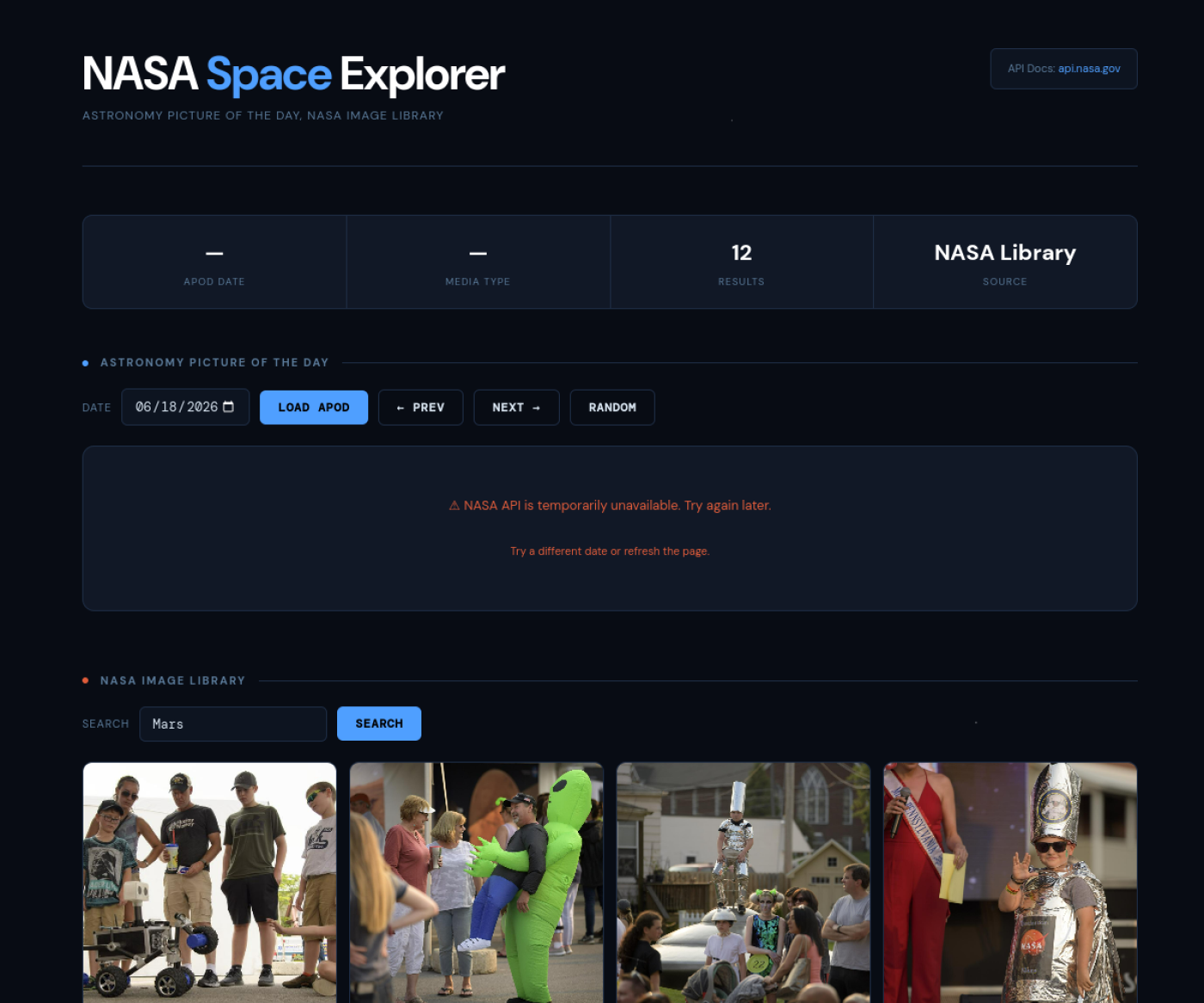Click the 'NASA Library' source value
The width and height of the screenshot is (1204, 1003).
[x=1005, y=253]
